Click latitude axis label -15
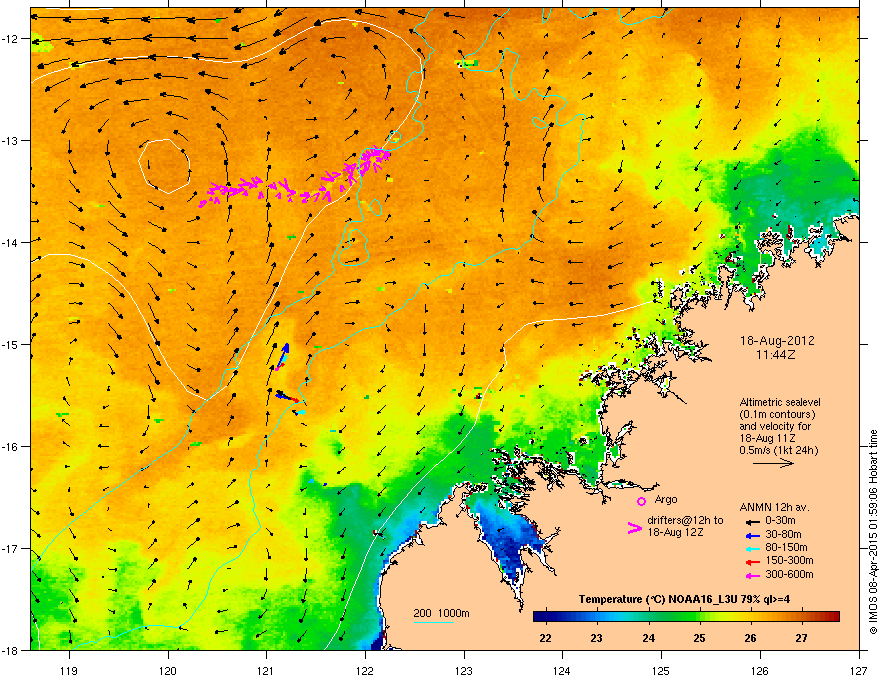Screen dimensions: 880x680 pyautogui.click(x=10, y=344)
